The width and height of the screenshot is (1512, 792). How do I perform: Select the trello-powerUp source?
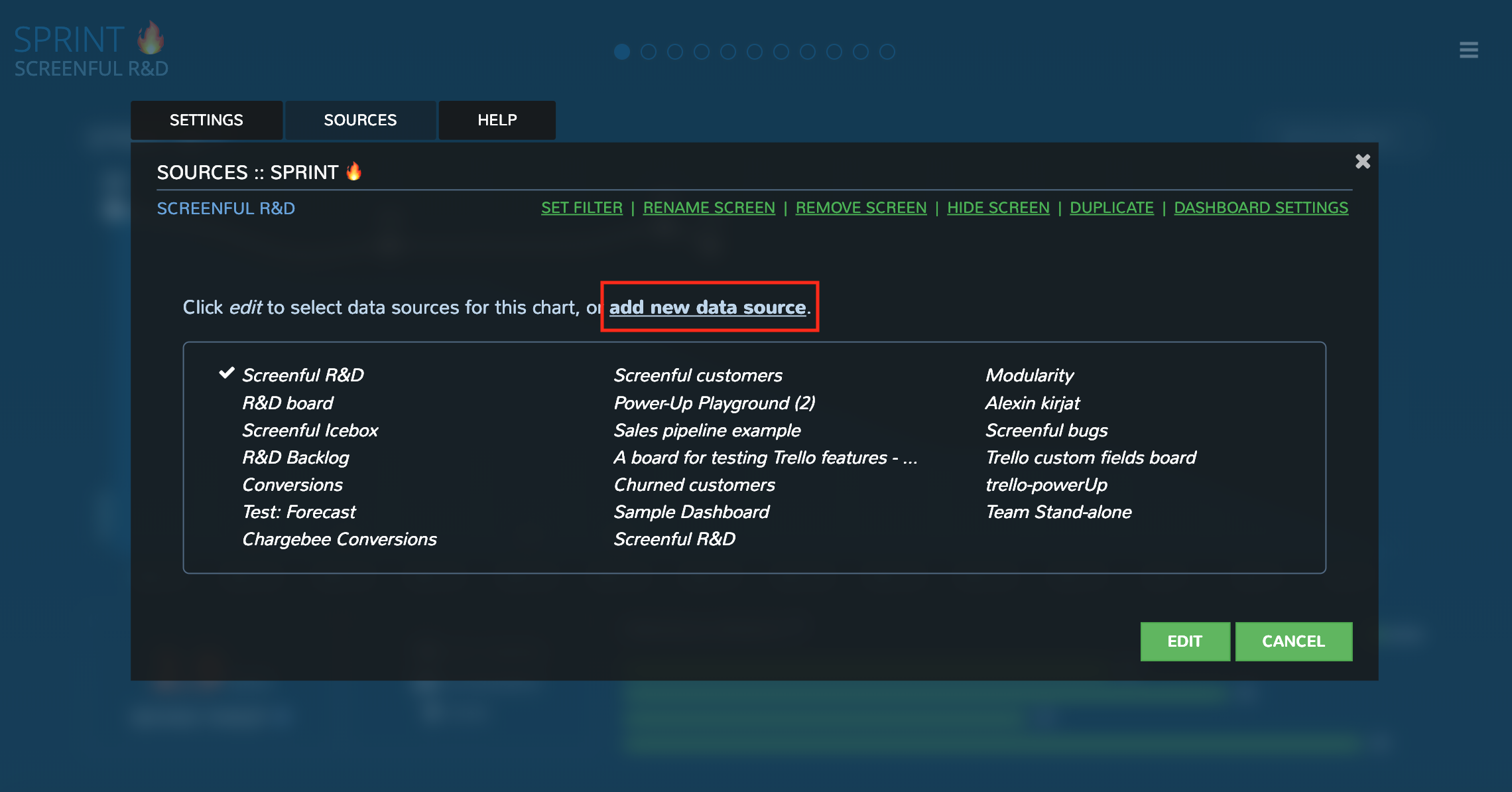pyautogui.click(x=1046, y=484)
